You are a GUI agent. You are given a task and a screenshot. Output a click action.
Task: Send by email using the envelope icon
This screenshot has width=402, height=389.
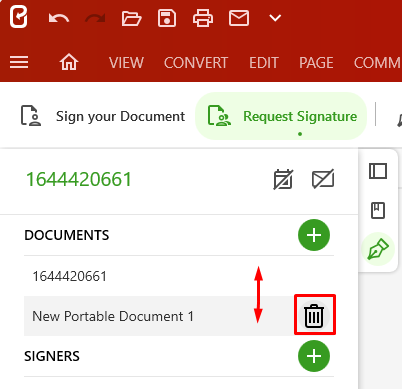point(239,18)
